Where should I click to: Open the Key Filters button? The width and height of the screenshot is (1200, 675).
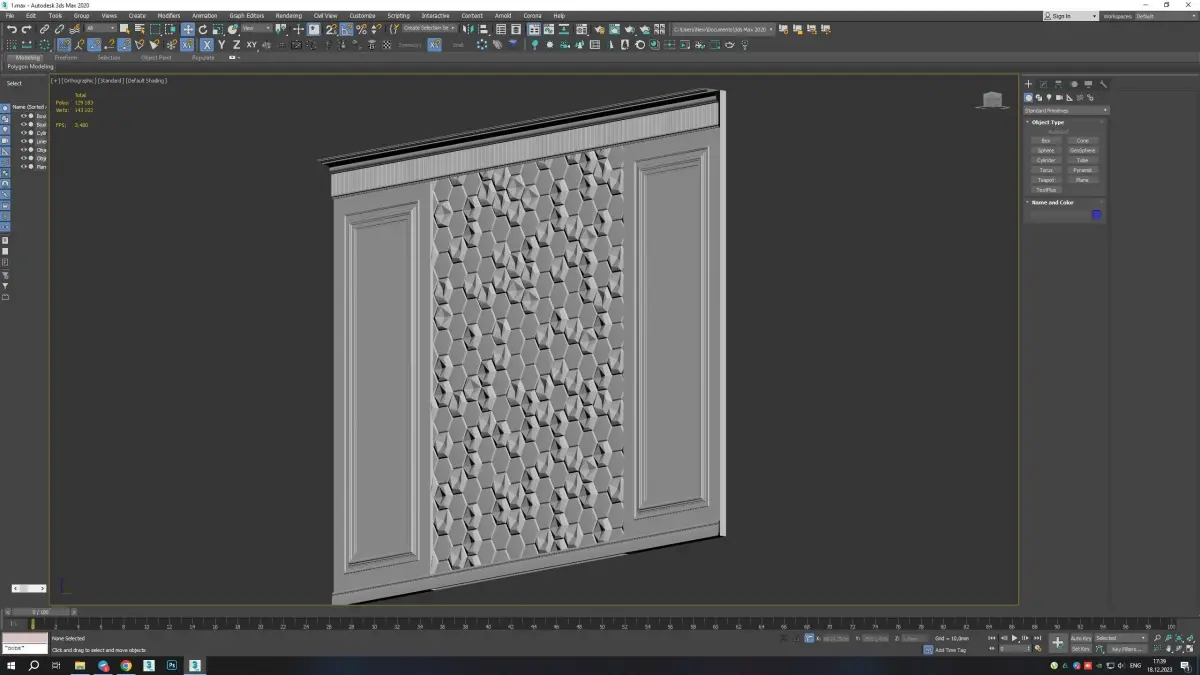(1126, 649)
